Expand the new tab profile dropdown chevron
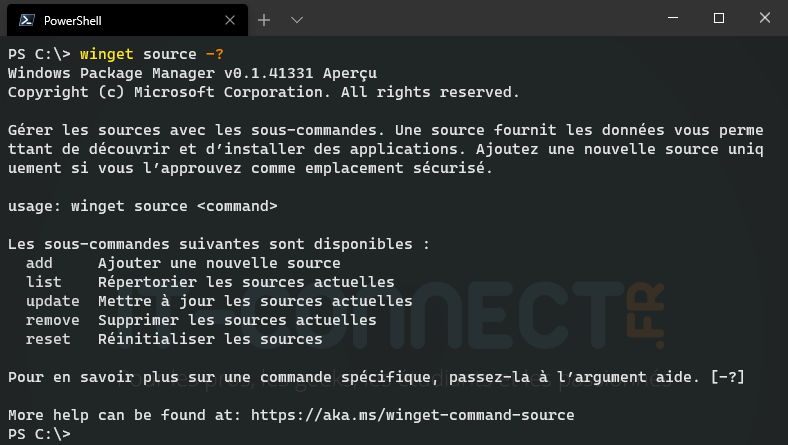This screenshot has width=788, height=445. coord(297,19)
